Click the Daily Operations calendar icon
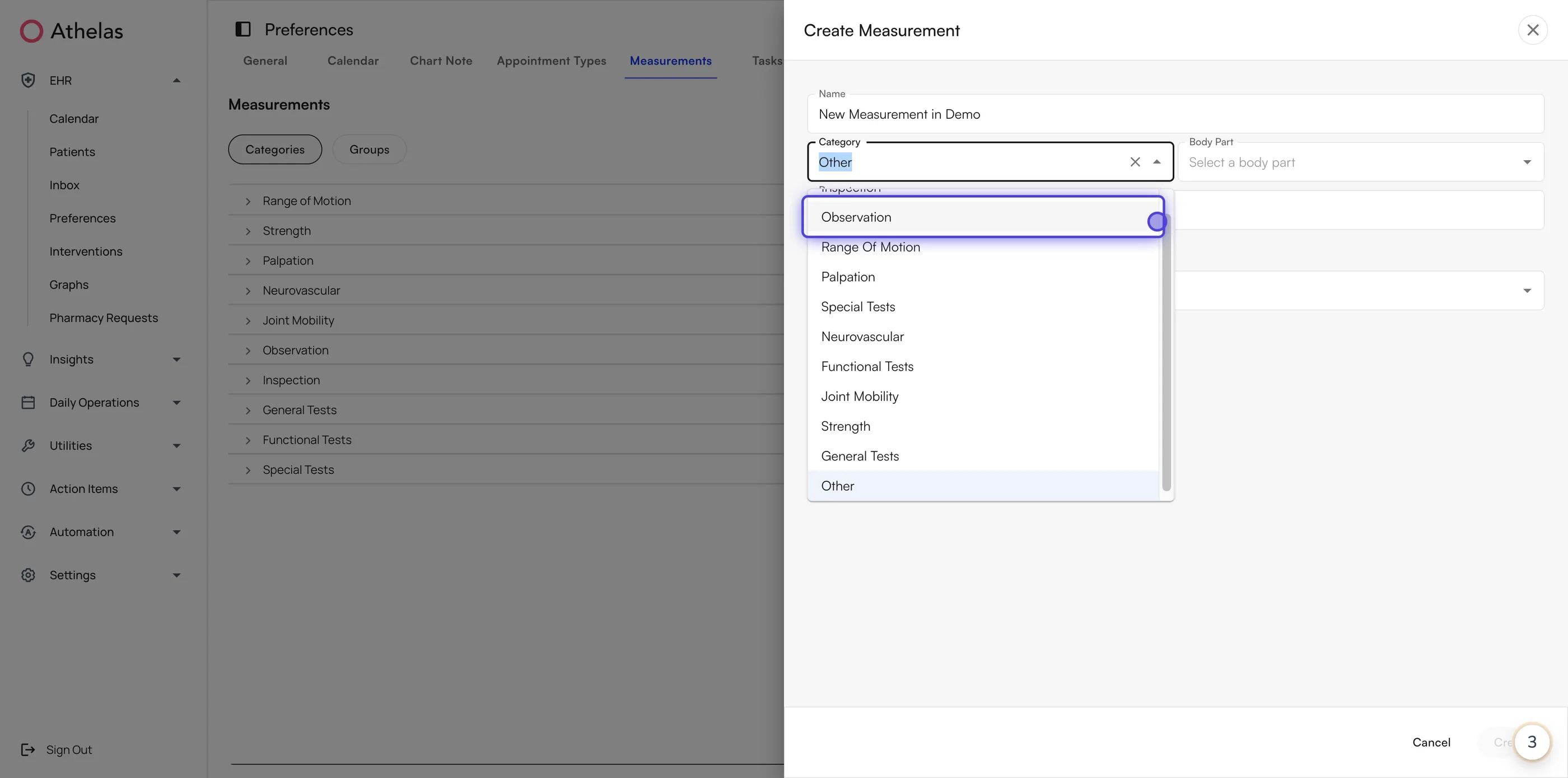 click(x=28, y=402)
